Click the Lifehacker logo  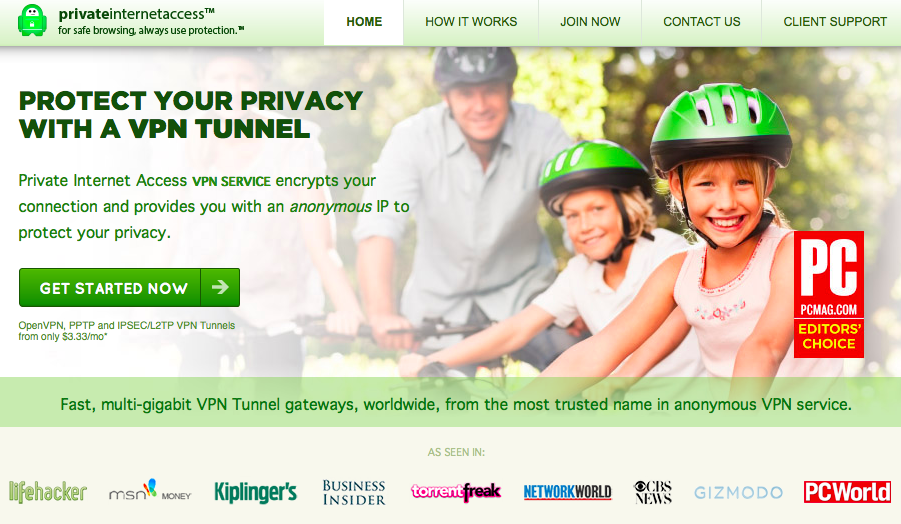(48, 492)
